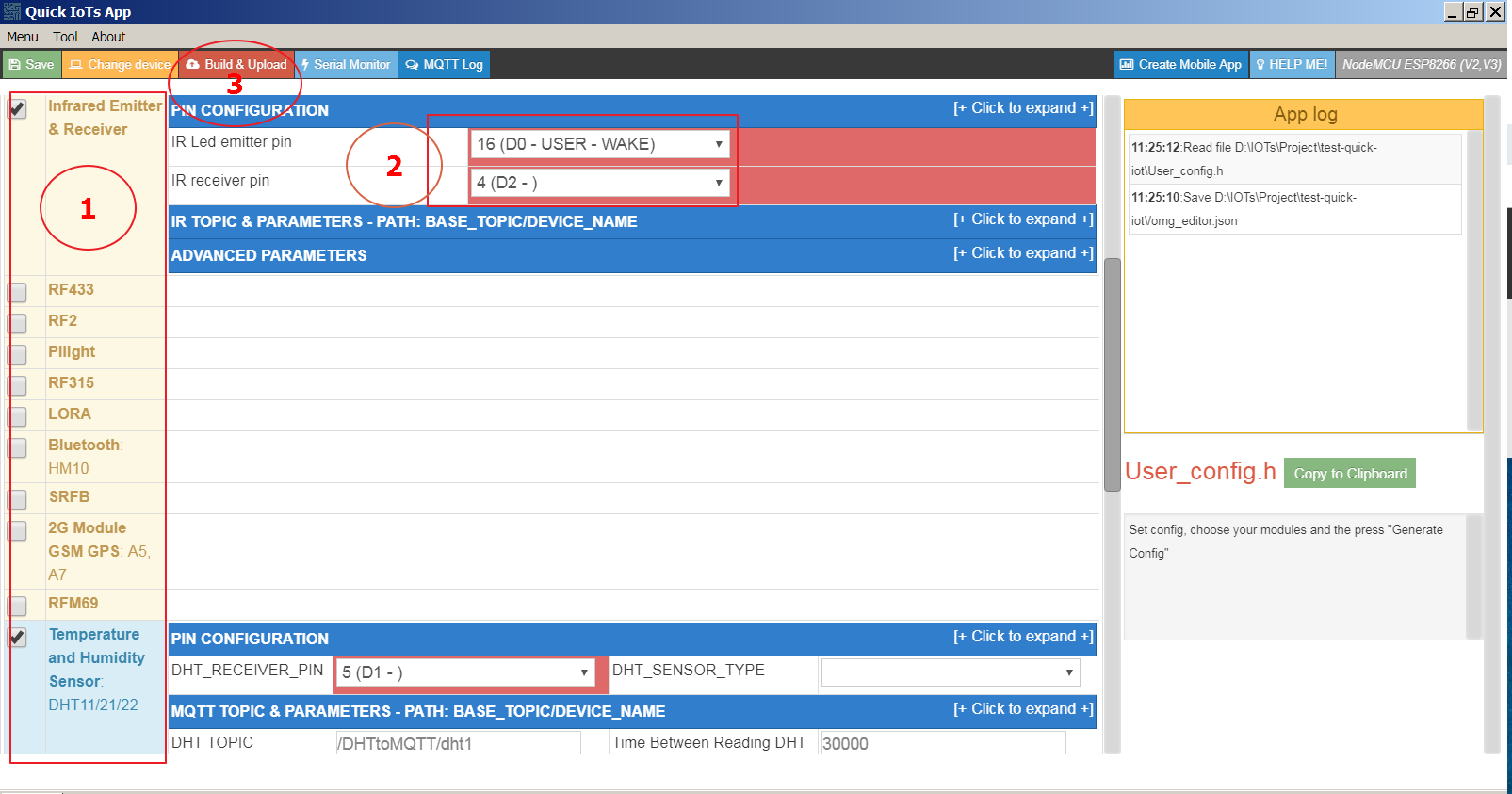The image size is (1512, 794).
Task: Click the Copy to Clipboard button
Action: 1349,474
